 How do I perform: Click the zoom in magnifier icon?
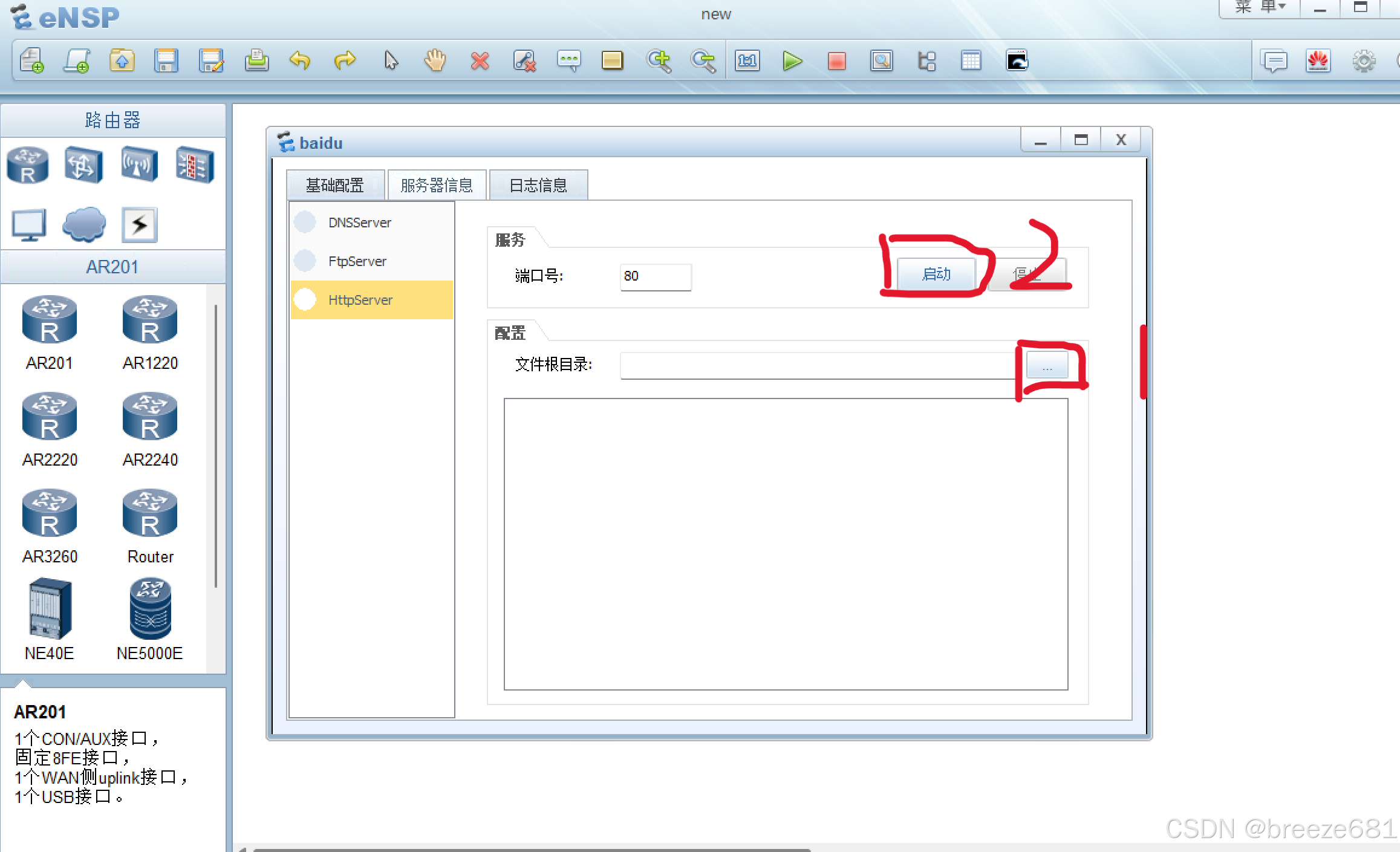[x=659, y=61]
